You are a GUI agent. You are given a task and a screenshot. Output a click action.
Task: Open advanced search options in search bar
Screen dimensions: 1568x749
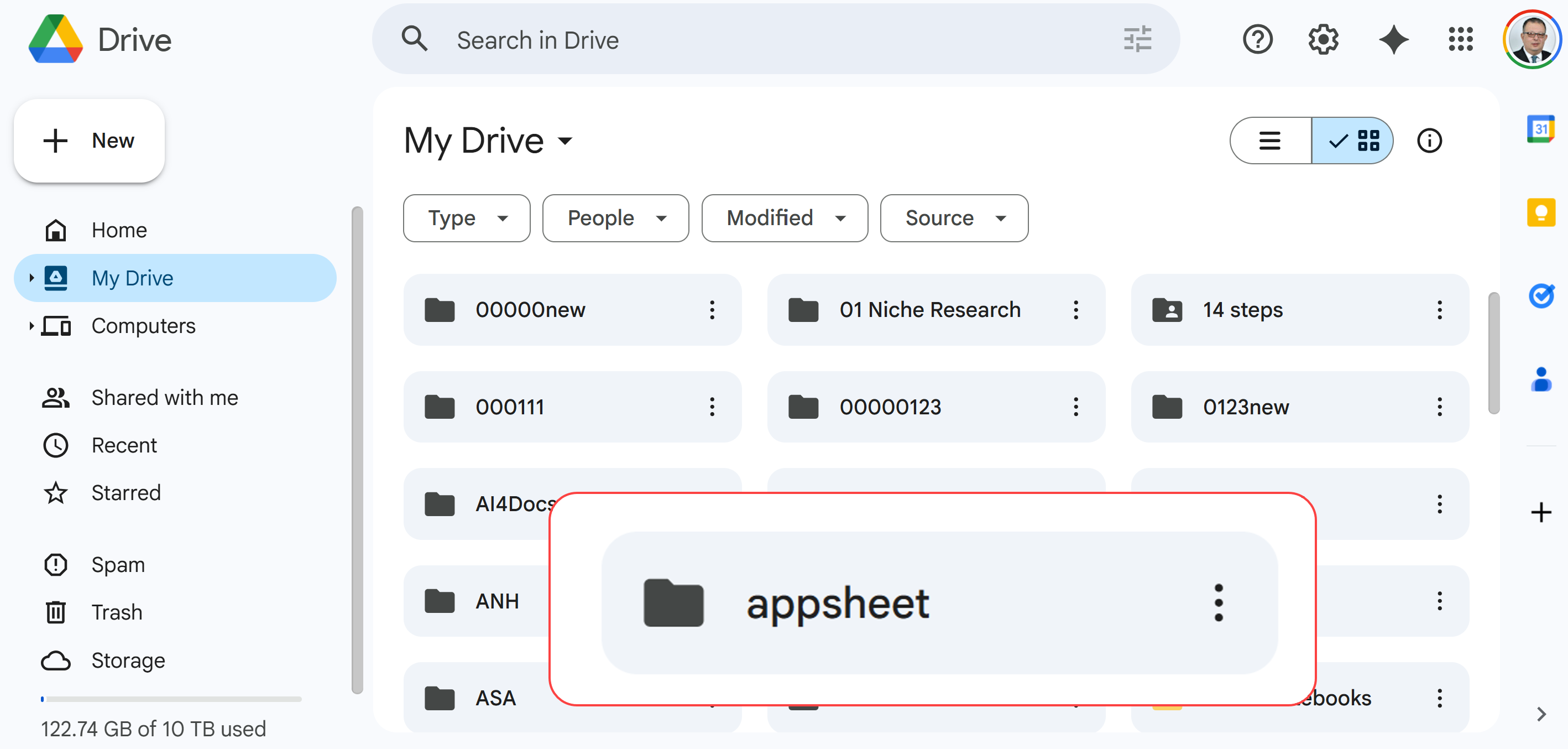pyautogui.click(x=1137, y=39)
